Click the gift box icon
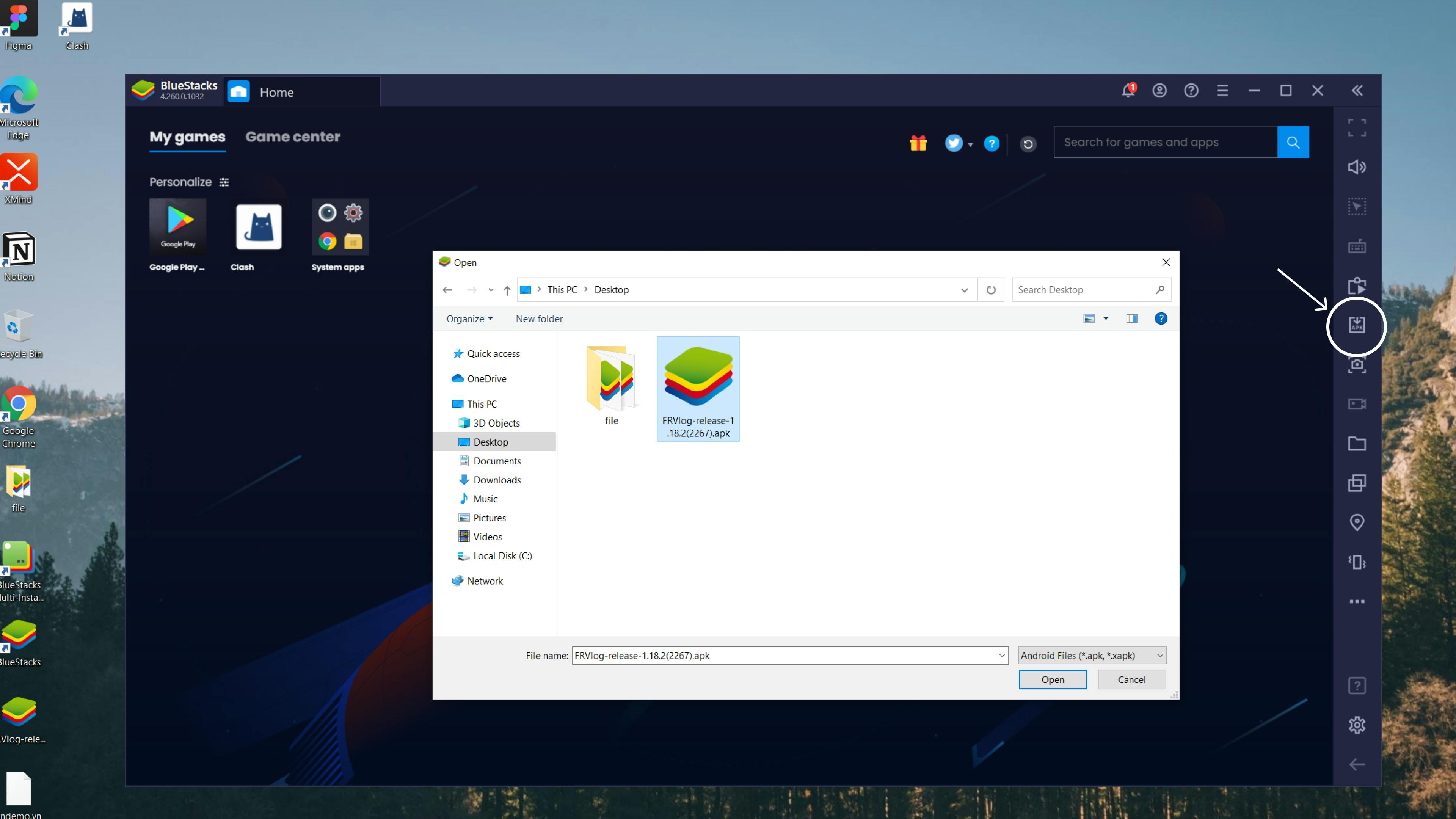 point(918,144)
